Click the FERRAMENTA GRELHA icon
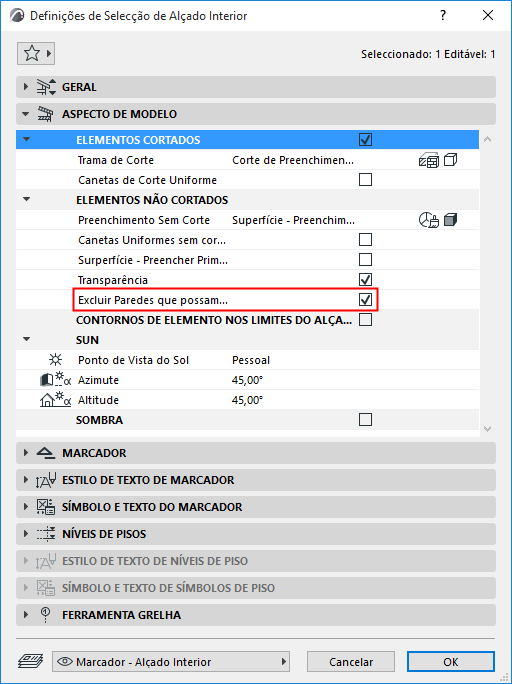Viewport: 512px width, 684px height. pyautogui.click(x=45, y=615)
